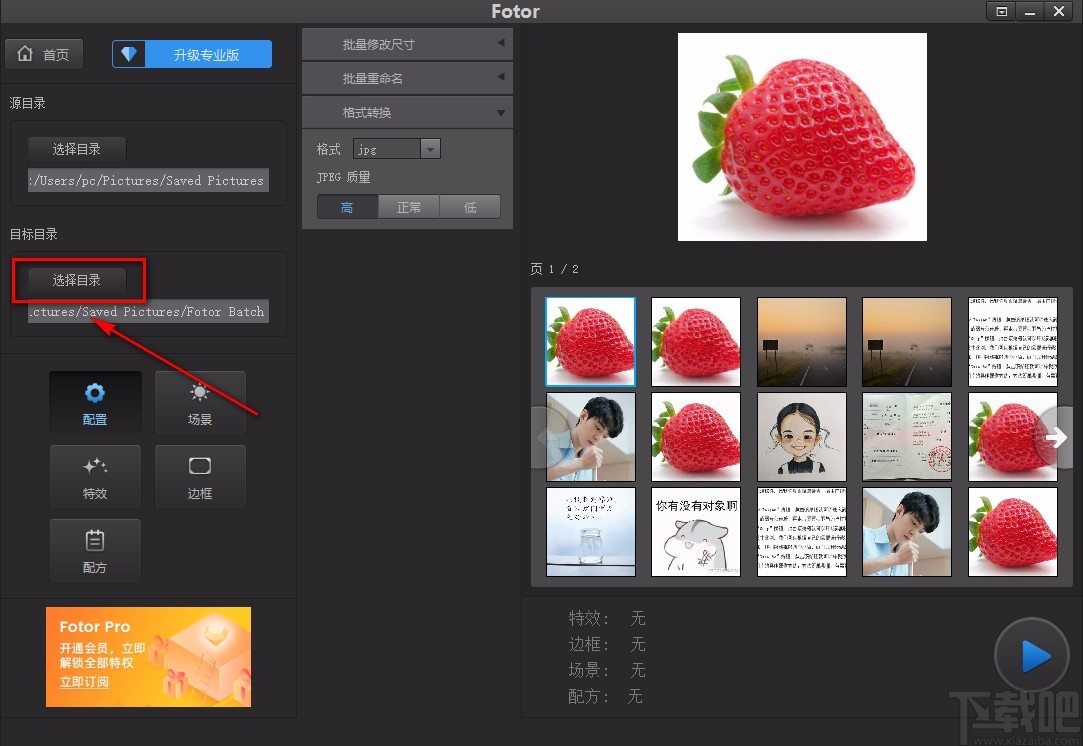Select the first strawberry thumbnail, top row
1083x746 pixels.
coord(591,342)
